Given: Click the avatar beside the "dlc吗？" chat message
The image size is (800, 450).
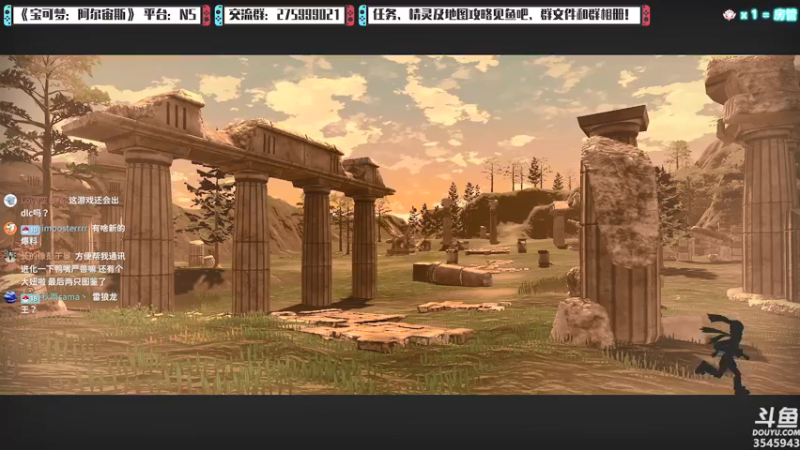Looking at the screenshot, I should click(x=10, y=201).
